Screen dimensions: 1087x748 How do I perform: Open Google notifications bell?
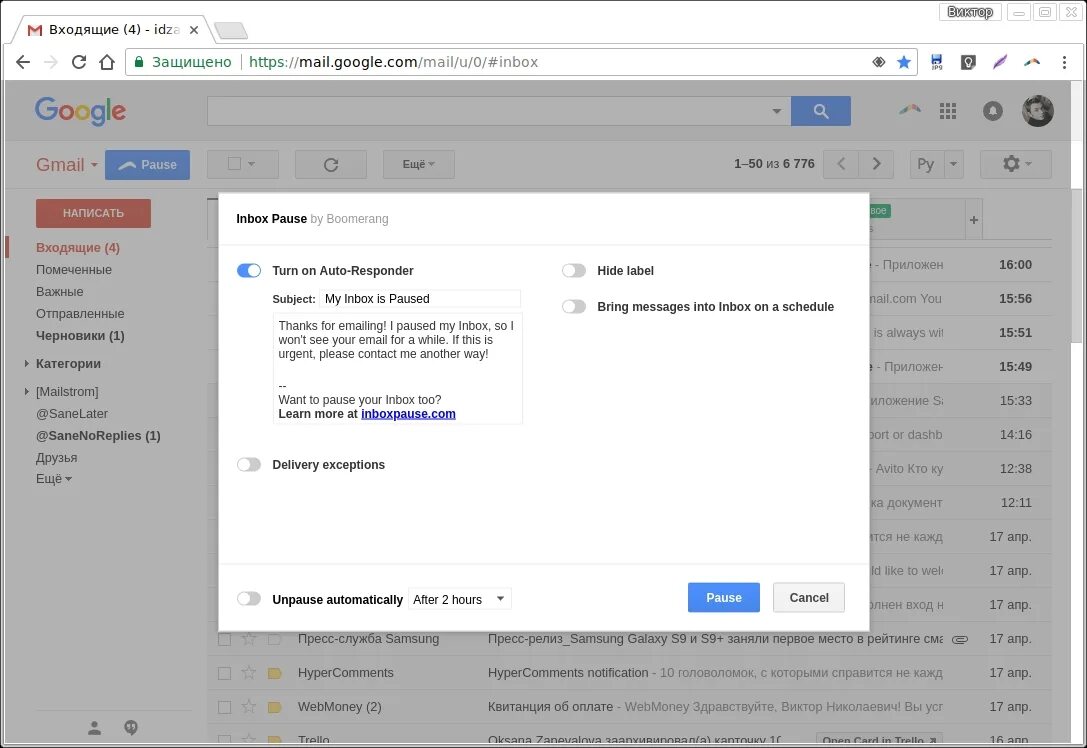click(993, 111)
